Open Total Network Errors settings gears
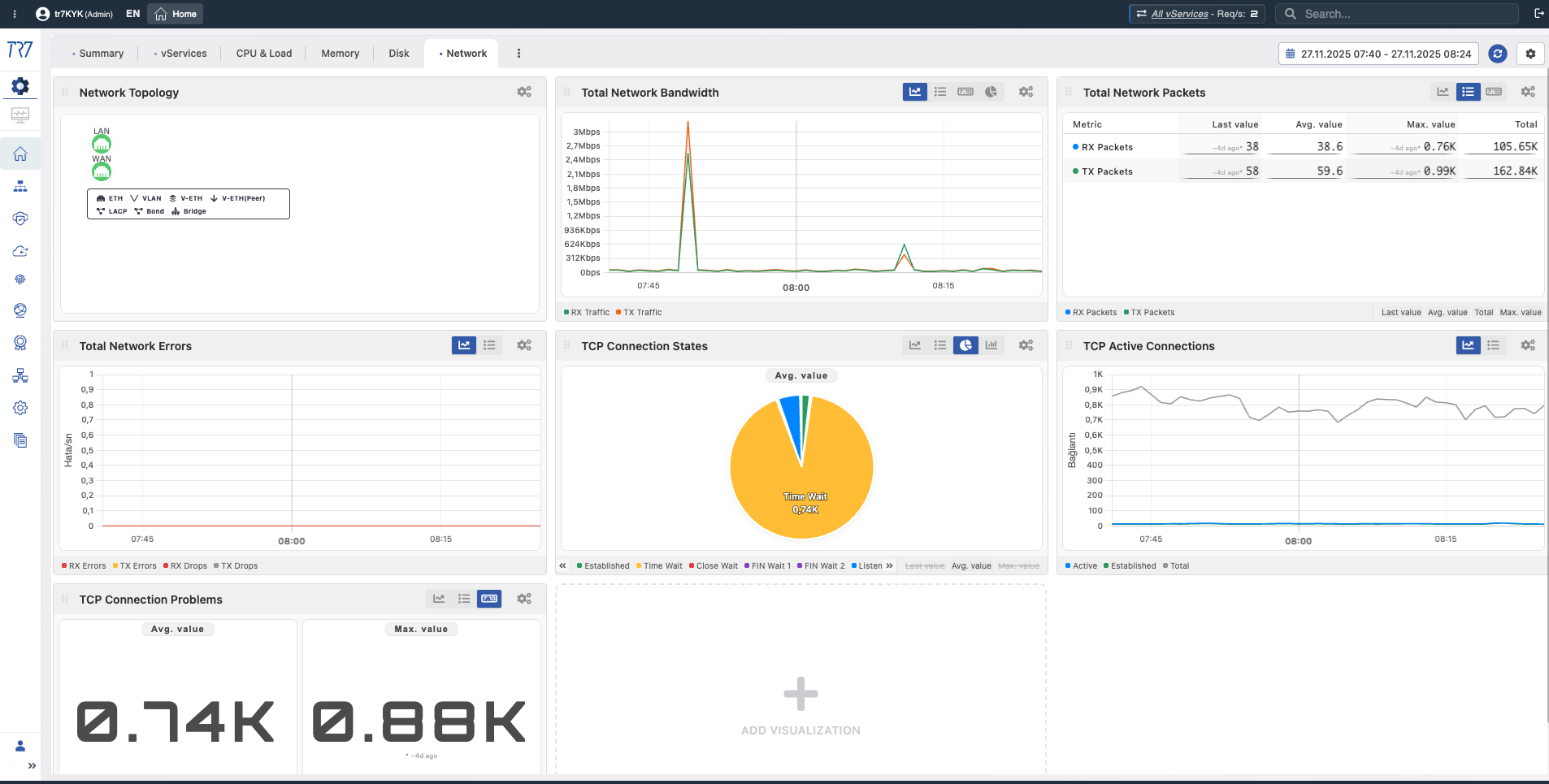 point(524,345)
